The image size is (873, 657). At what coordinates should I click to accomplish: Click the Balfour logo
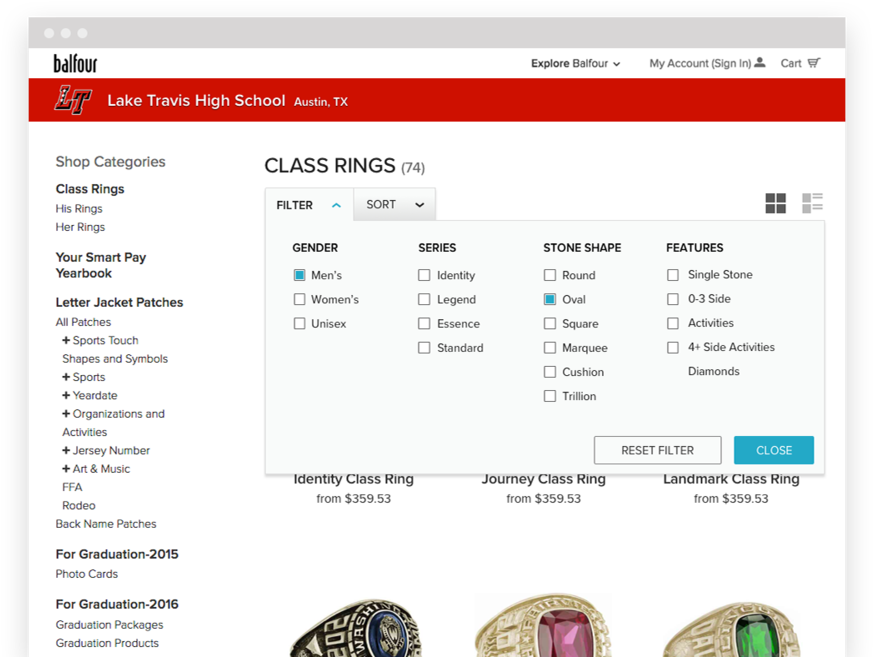coord(75,63)
